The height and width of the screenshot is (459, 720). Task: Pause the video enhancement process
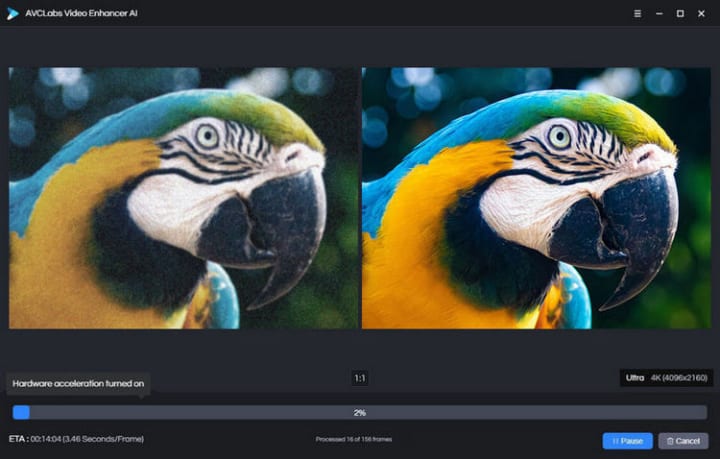[627, 441]
